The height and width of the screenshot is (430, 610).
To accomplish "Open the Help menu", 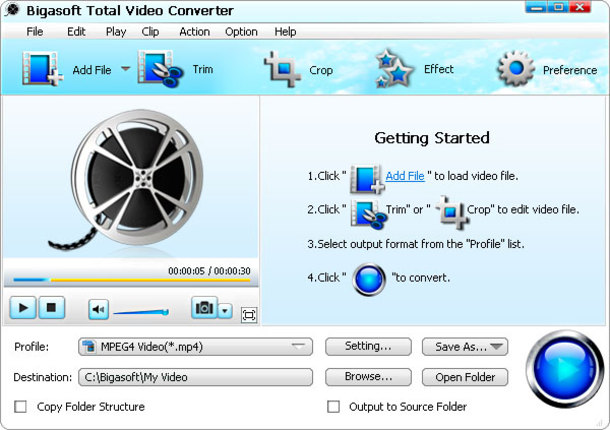I will coord(285,32).
